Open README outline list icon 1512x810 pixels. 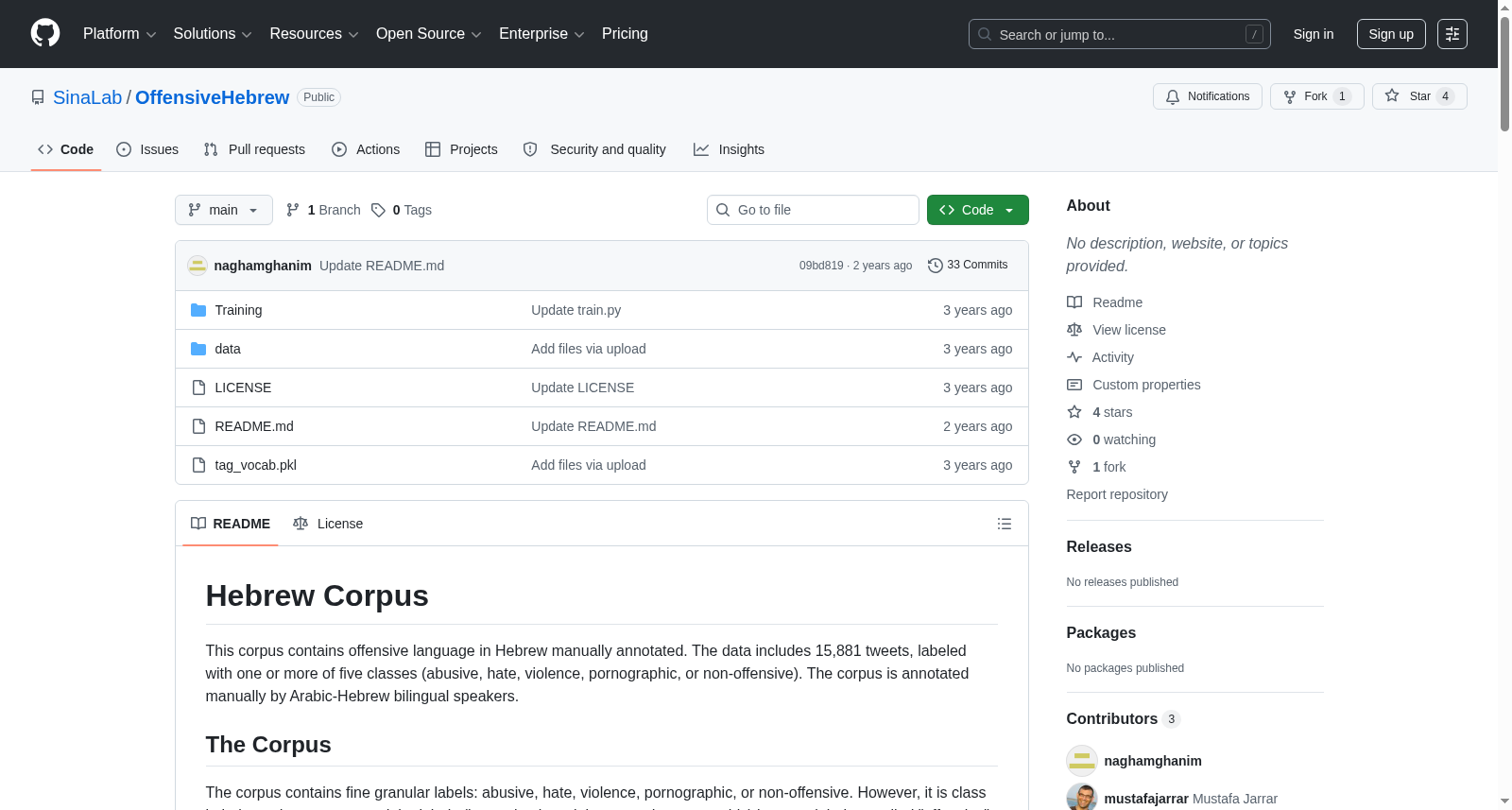(x=1005, y=524)
